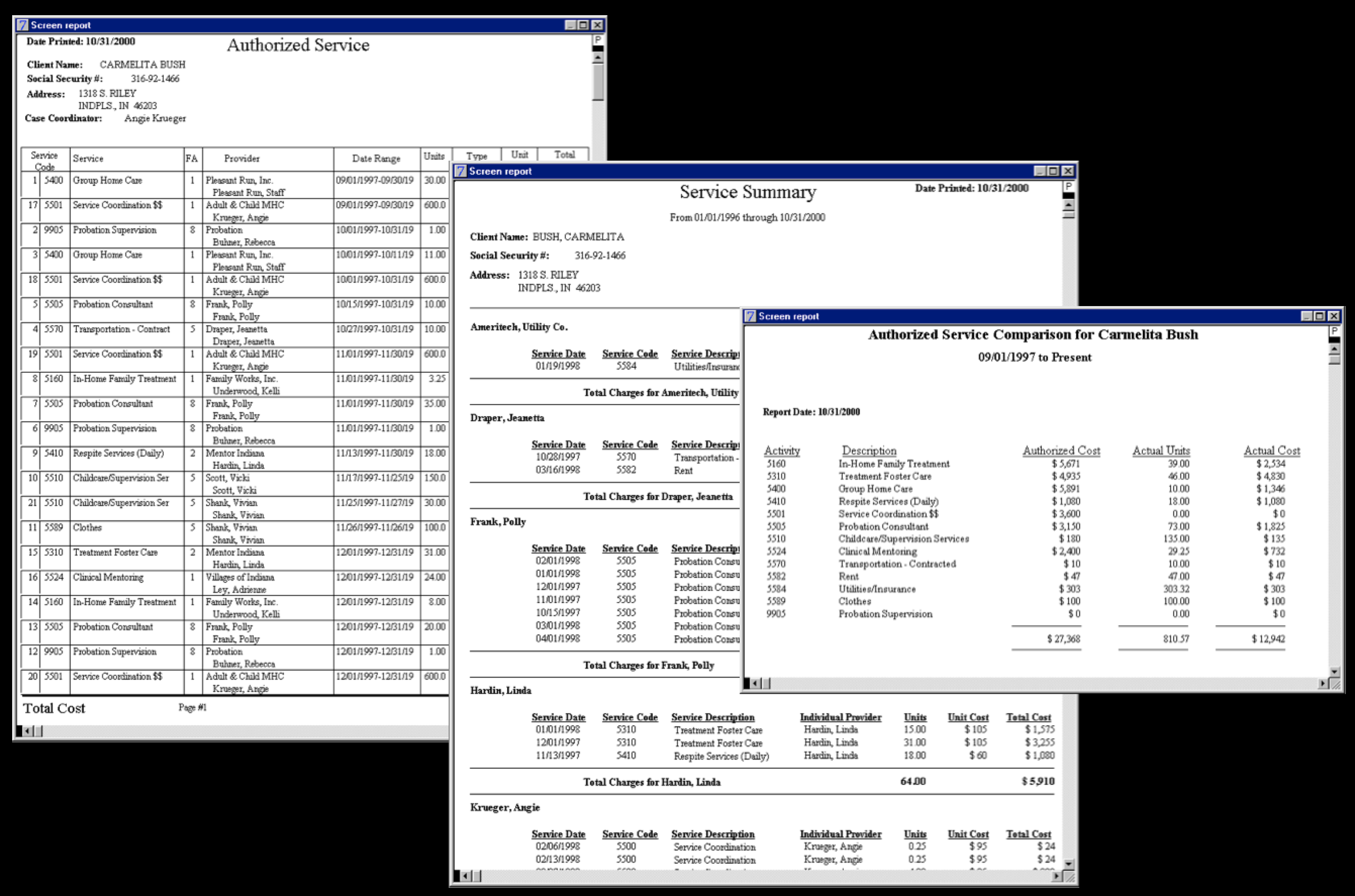Screen dimensions: 1355x896
Task: Click the 'Krueger, Angie' section heading
Action: click(x=505, y=808)
